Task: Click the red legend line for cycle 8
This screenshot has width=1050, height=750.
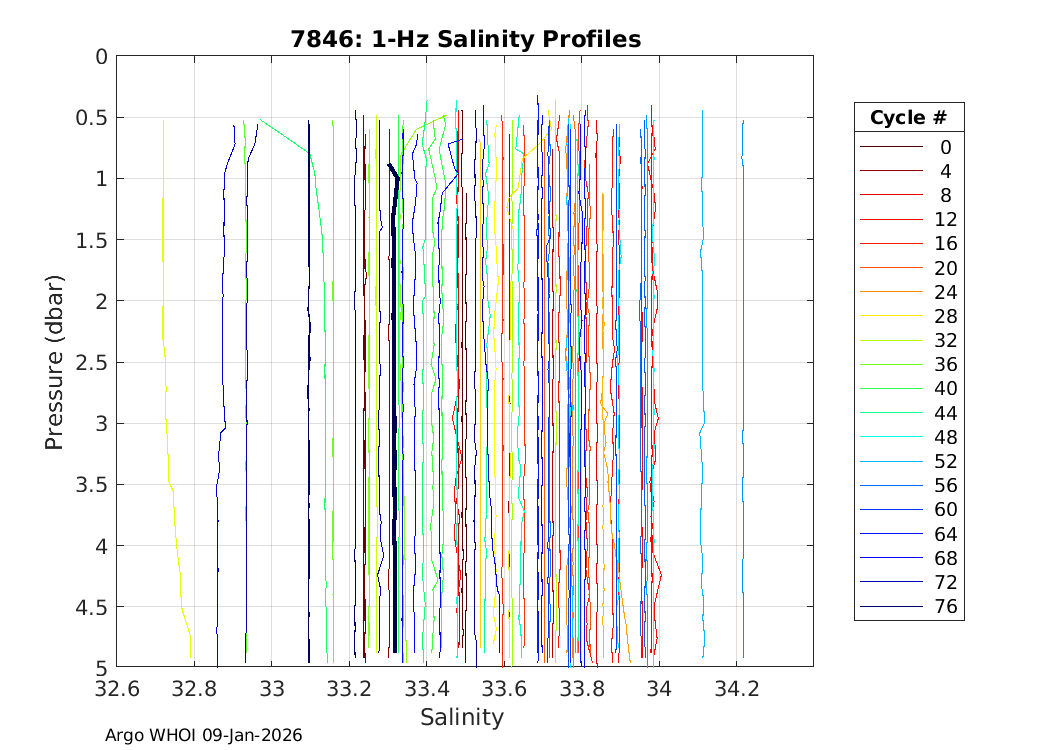Action: (891, 195)
